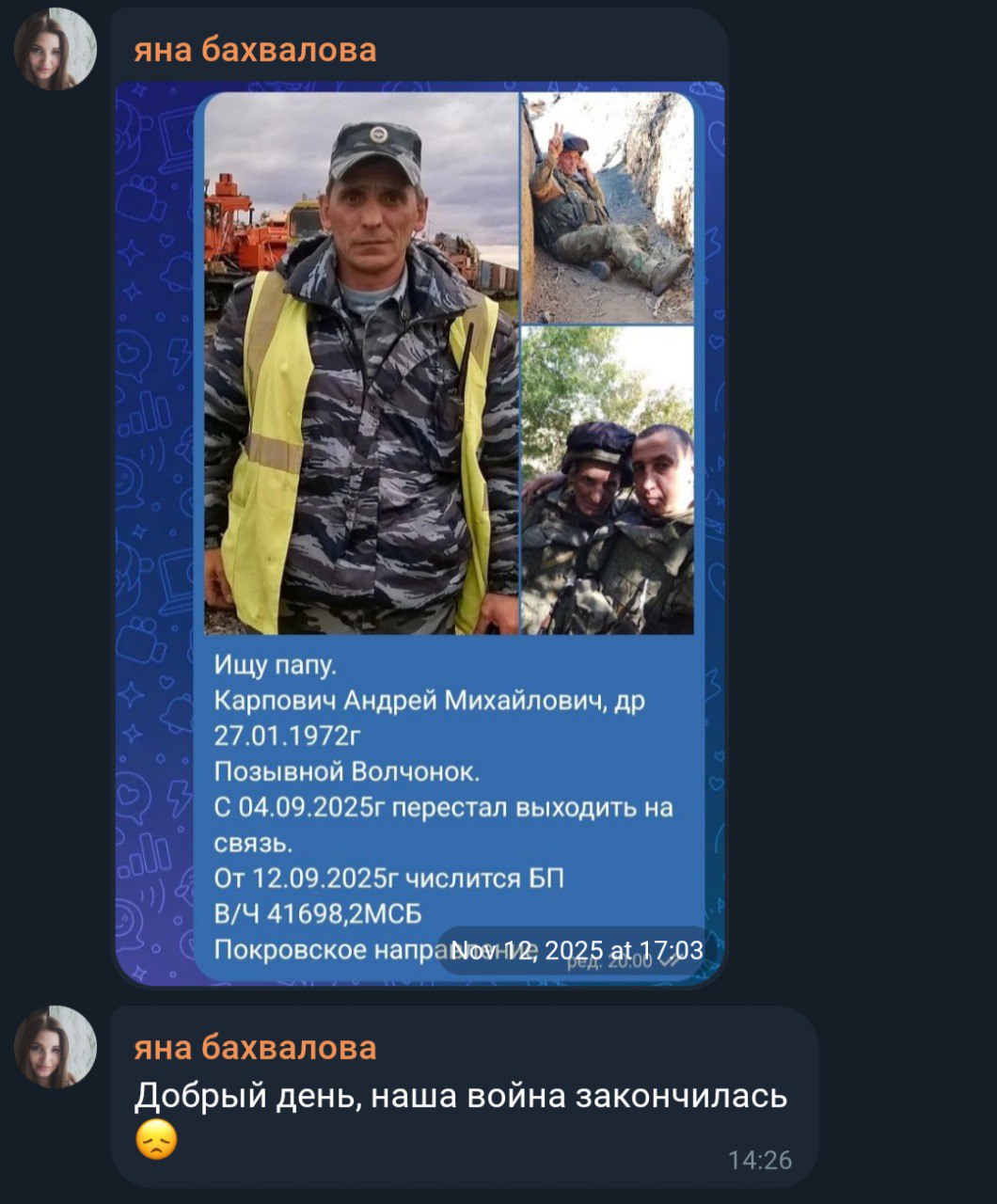Click the 14:26 message timestamp
997x1204 pixels.
[x=760, y=1161]
